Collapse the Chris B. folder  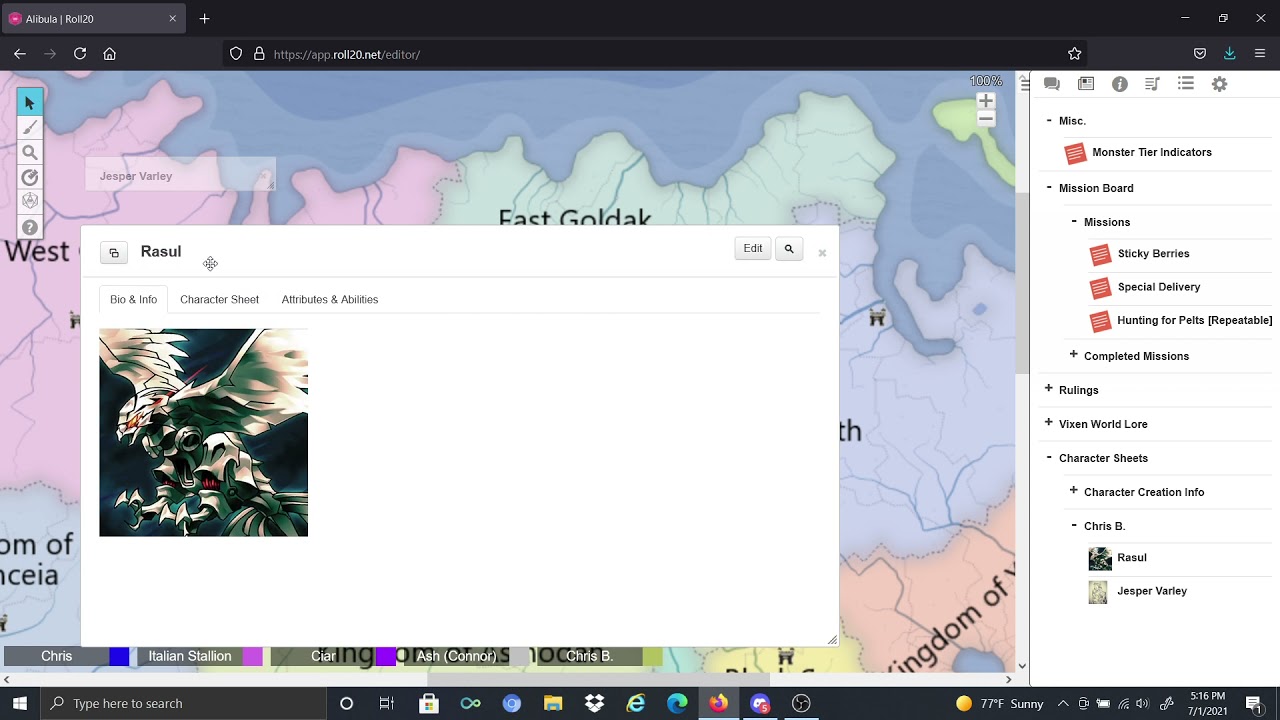click(x=1074, y=525)
